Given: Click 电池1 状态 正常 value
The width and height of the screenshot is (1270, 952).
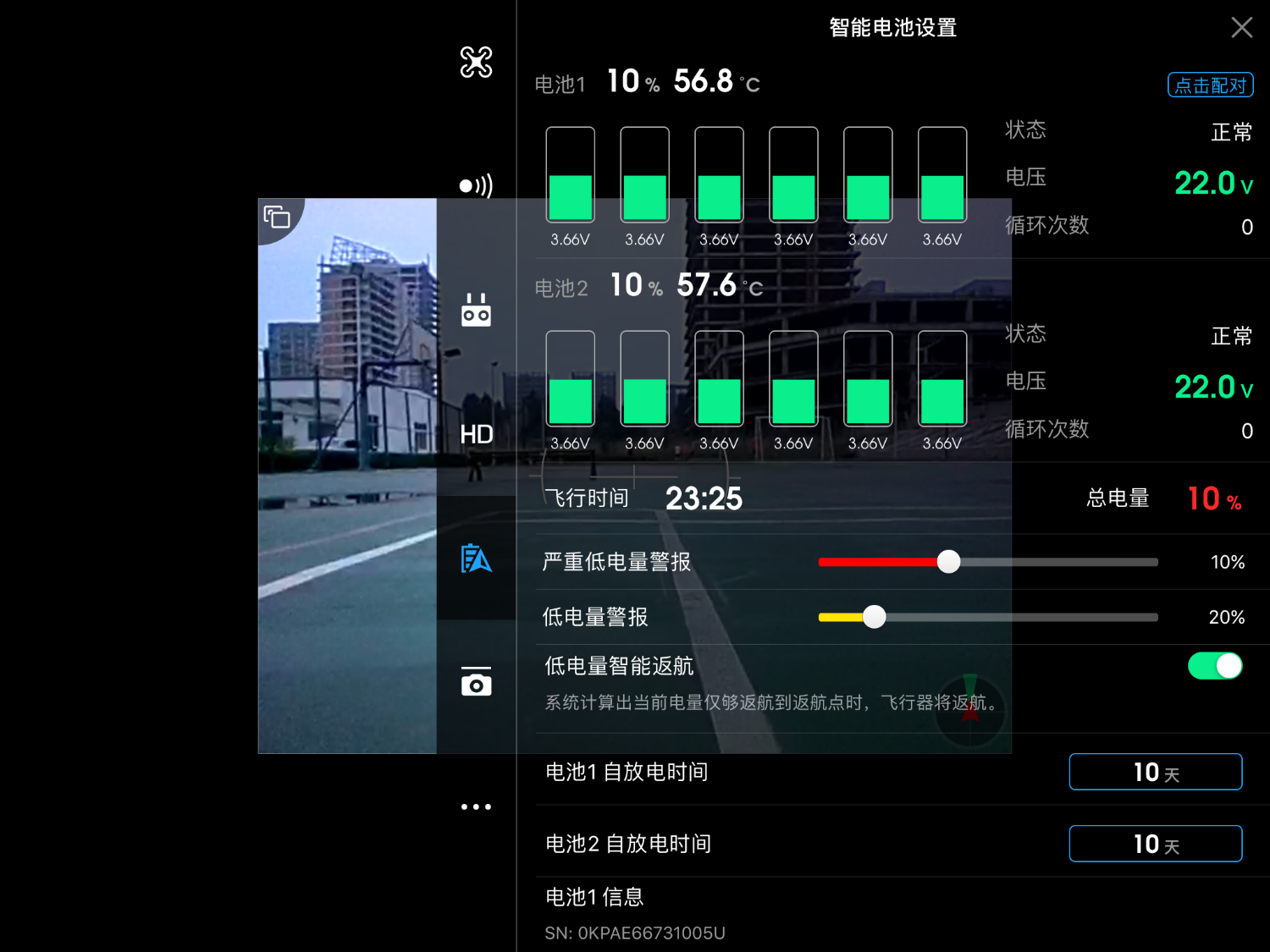Looking at the screenshot, I should pos(1232,132).
